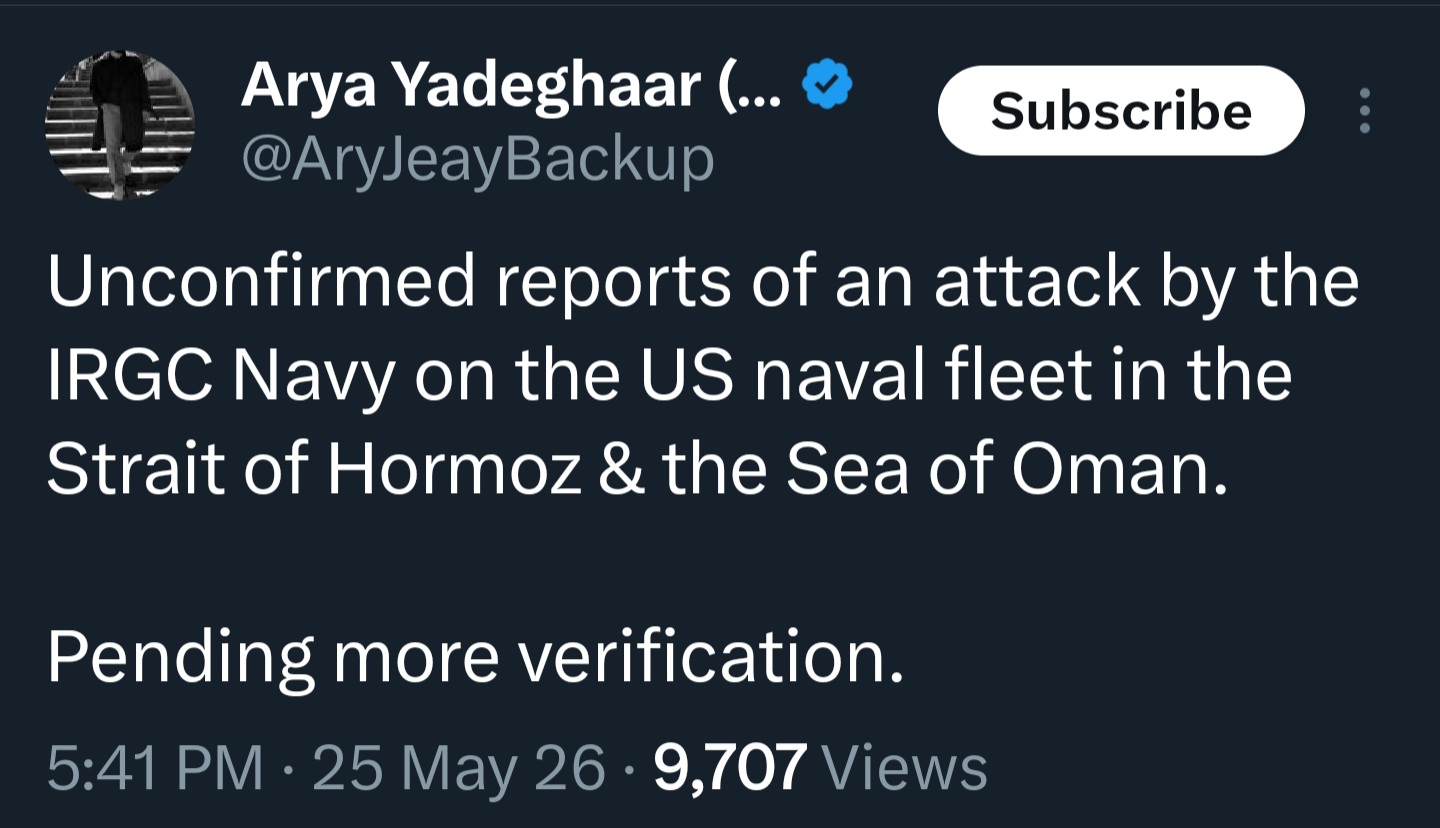The width and height of the screenshot is (1440, 828).
Task: Click the ampersand in the tweet text
Action: pos(623,469)
